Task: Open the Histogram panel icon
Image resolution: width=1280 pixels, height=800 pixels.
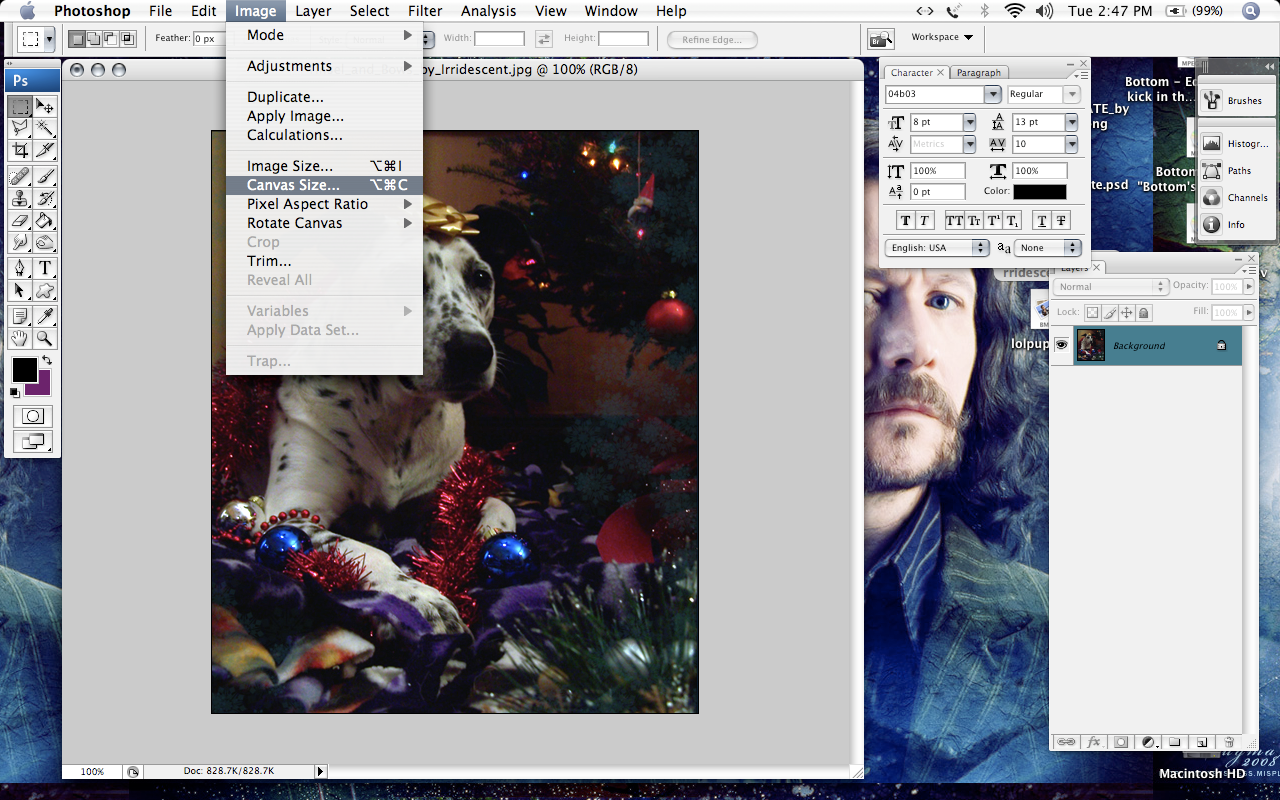Action: click(x=1212, y=144)
